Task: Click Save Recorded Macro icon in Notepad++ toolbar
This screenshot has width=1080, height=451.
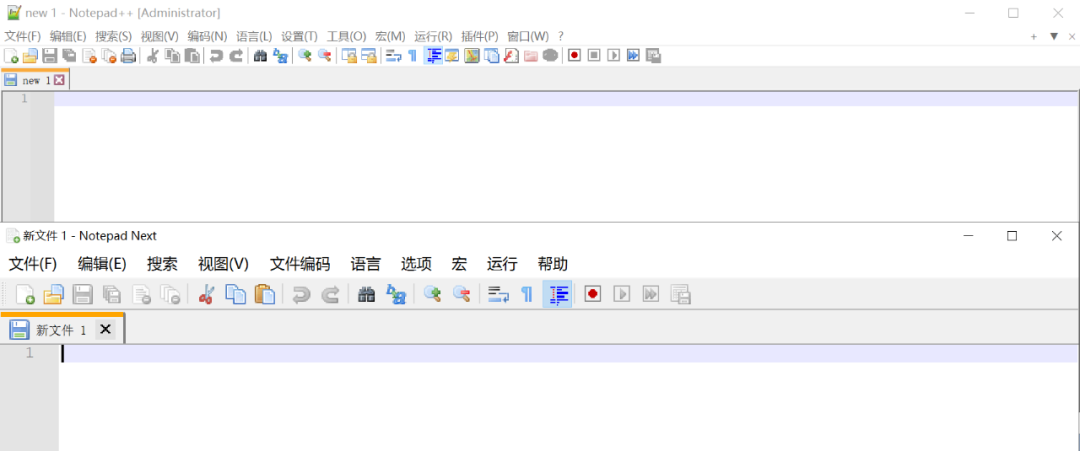Action: [x=653, y=56]
